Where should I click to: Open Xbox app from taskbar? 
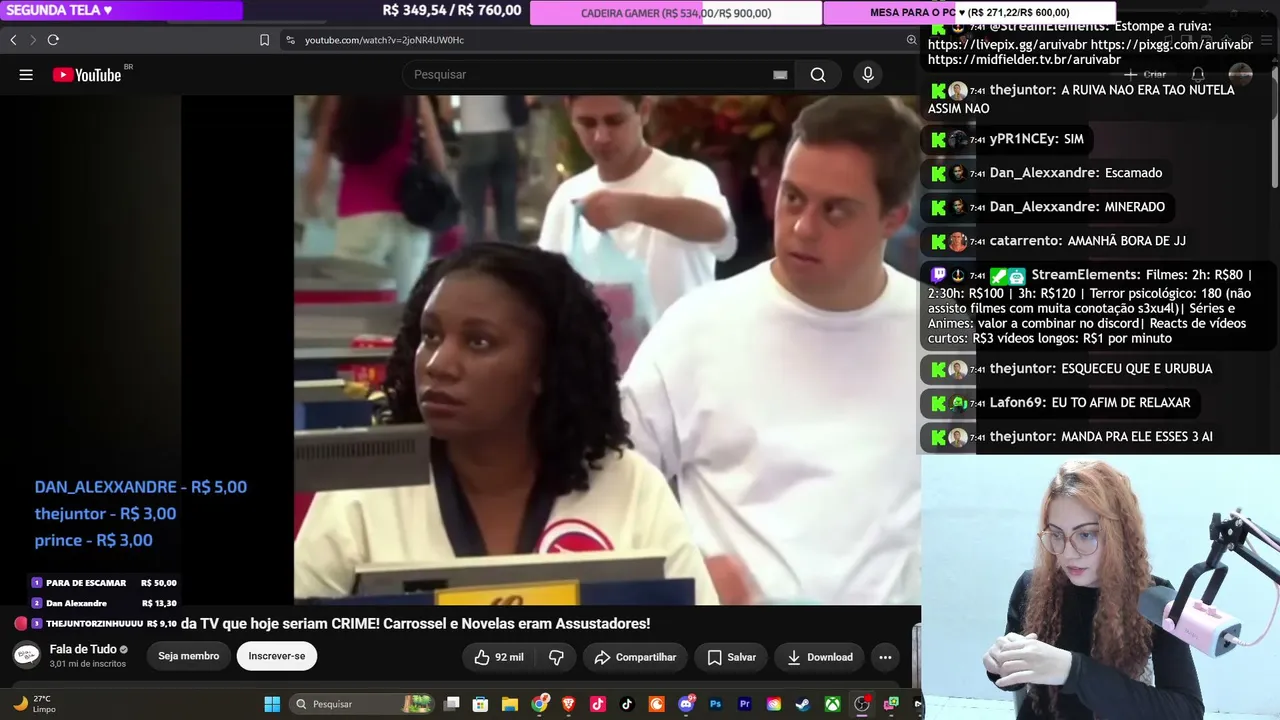832,704
